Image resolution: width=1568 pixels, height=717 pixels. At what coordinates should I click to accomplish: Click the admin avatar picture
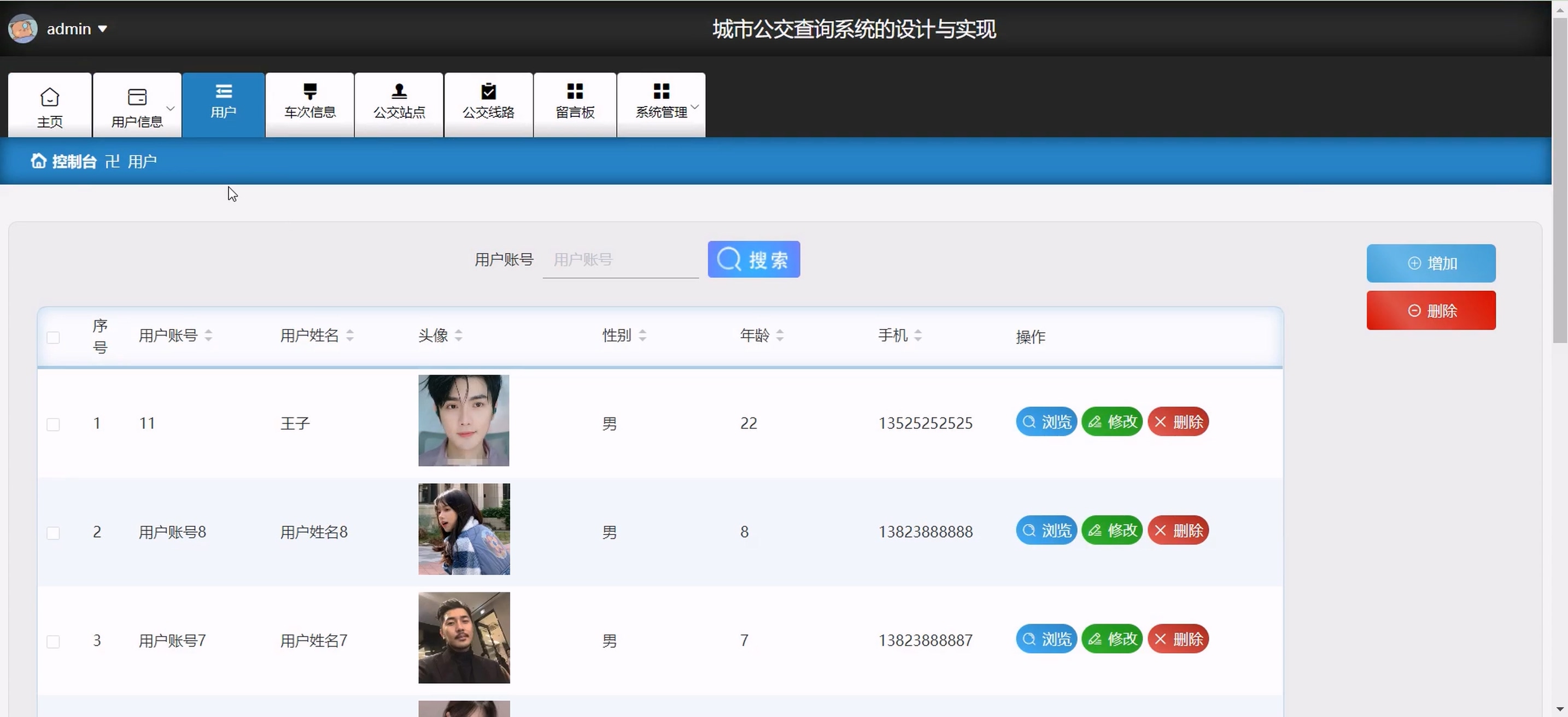[22, 28]
